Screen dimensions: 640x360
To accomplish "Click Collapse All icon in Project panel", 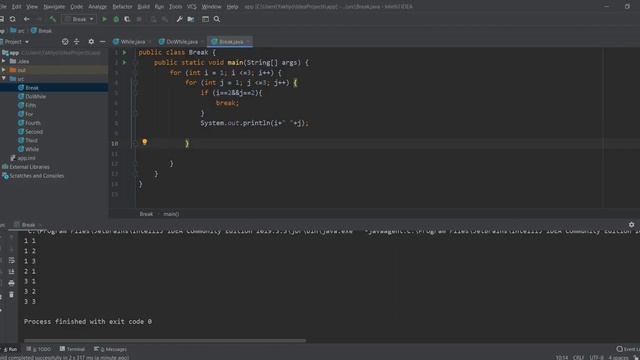I will point(76,42).
